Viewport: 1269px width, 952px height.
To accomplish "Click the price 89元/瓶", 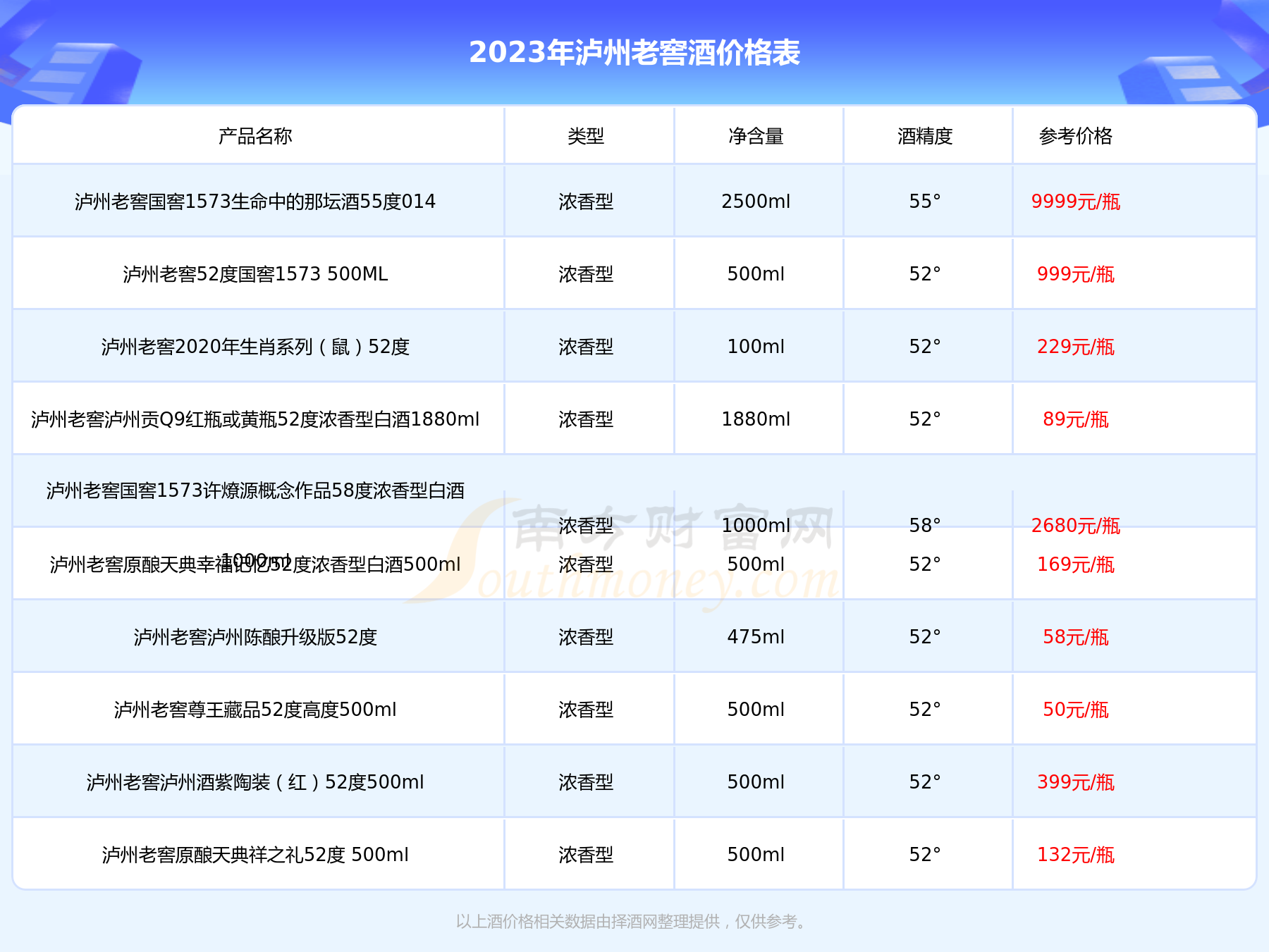I will (1076, 419).
